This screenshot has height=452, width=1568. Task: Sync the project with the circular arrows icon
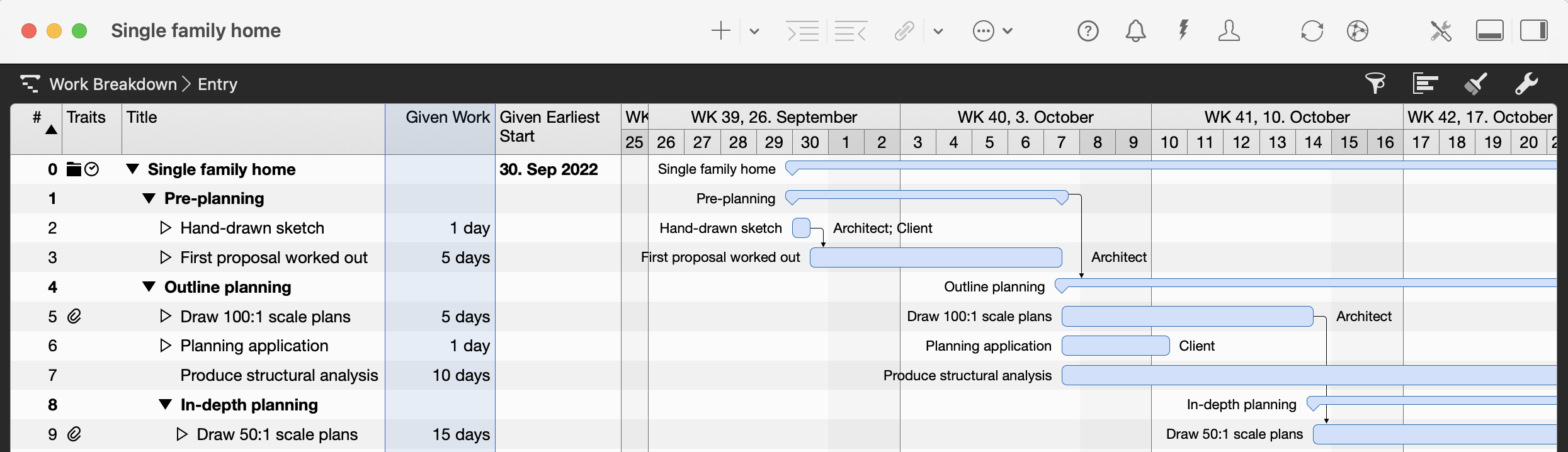[x=1312, y=30]
